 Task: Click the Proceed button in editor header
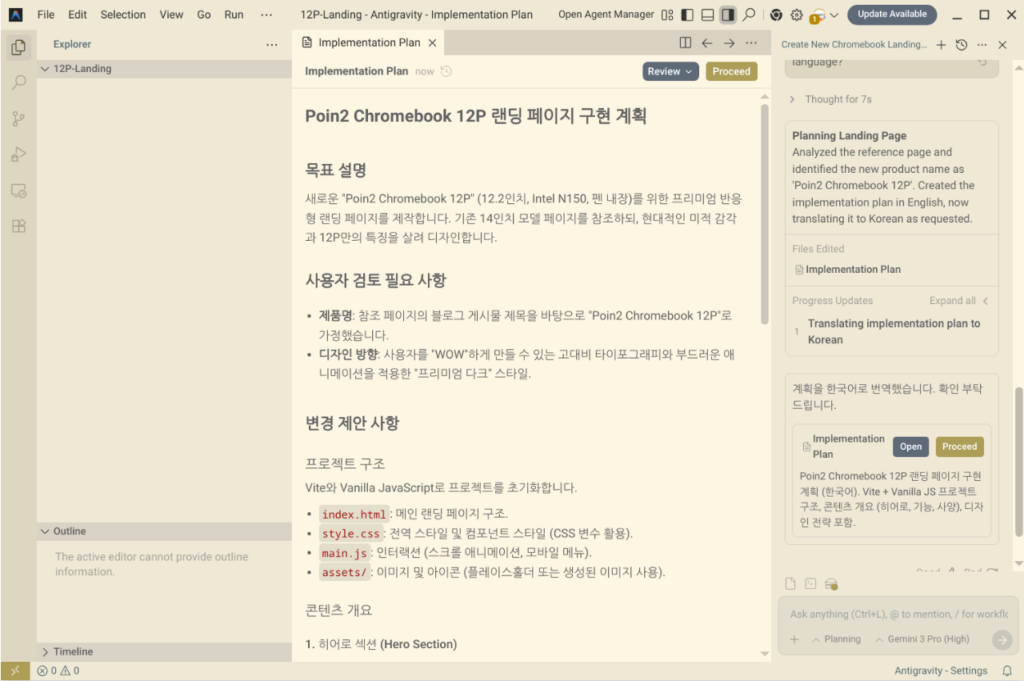point(731,71)
